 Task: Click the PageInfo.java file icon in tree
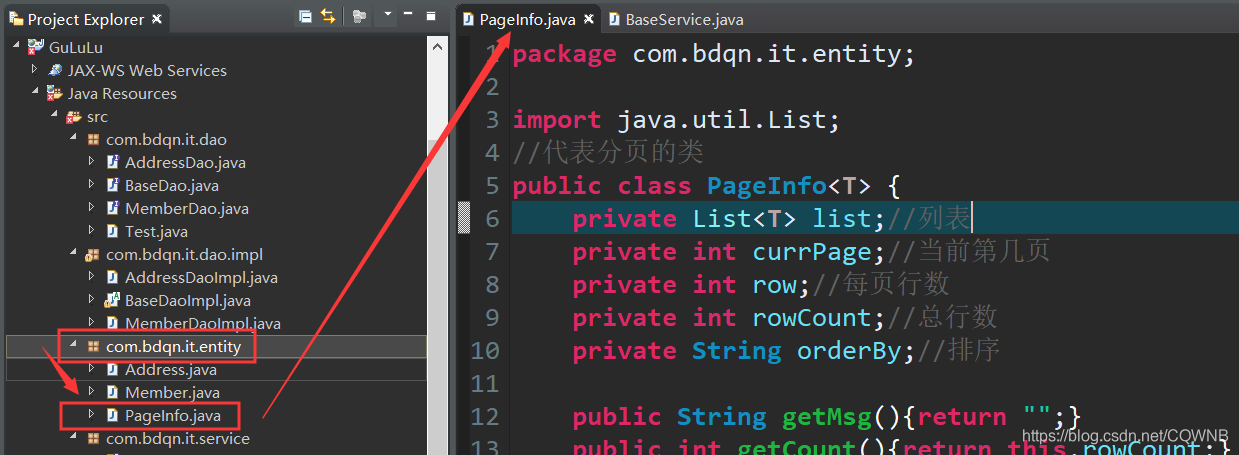coord(112,415)
